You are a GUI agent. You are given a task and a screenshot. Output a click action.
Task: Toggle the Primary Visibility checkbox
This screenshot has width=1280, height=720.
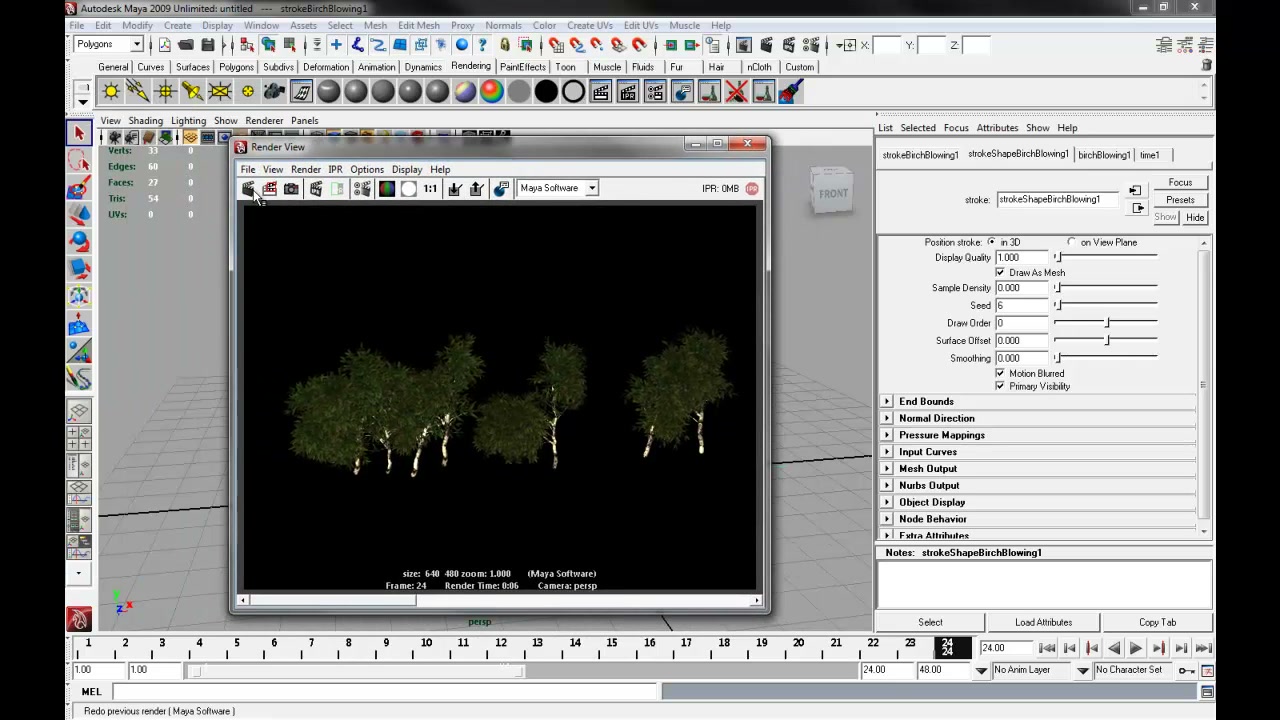click(x=1000, y=386)
